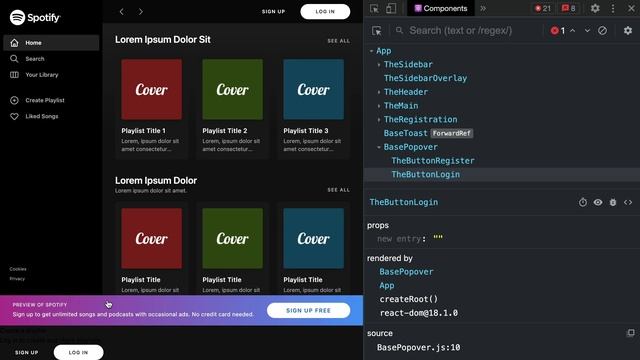This screenshot has height=360, width=640.
Task: Click the Search magnifier icon in sidebar
Action: coord(14,59)
